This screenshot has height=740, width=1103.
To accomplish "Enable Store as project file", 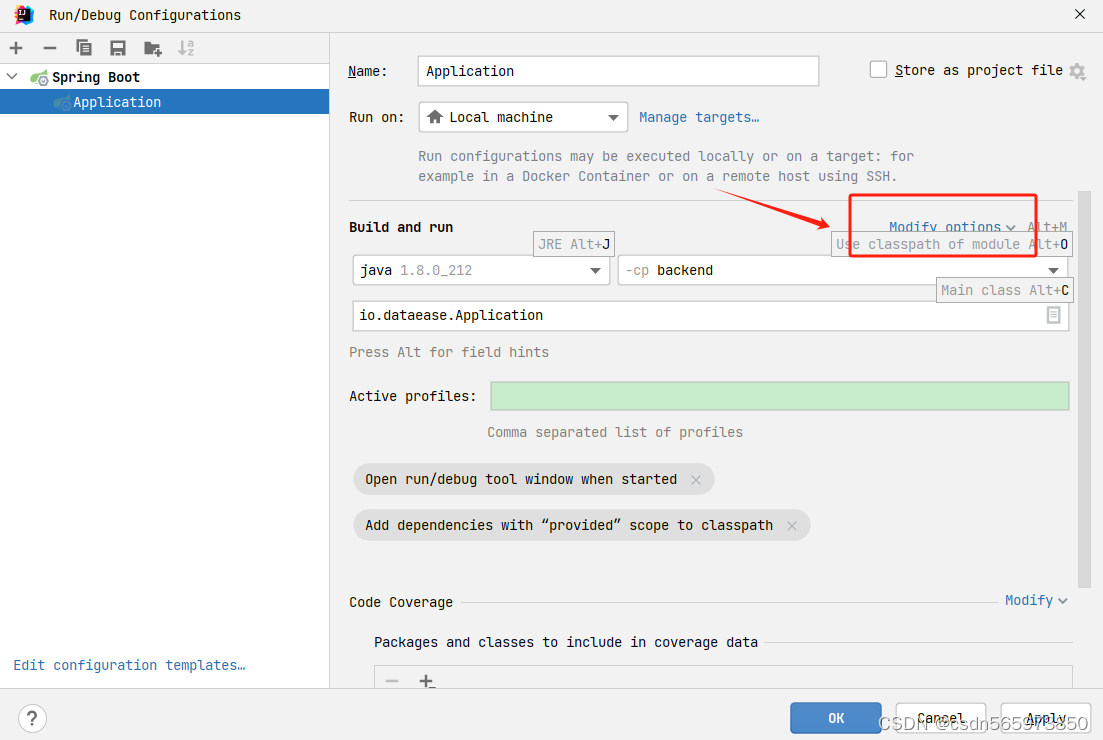I will 878,69.
